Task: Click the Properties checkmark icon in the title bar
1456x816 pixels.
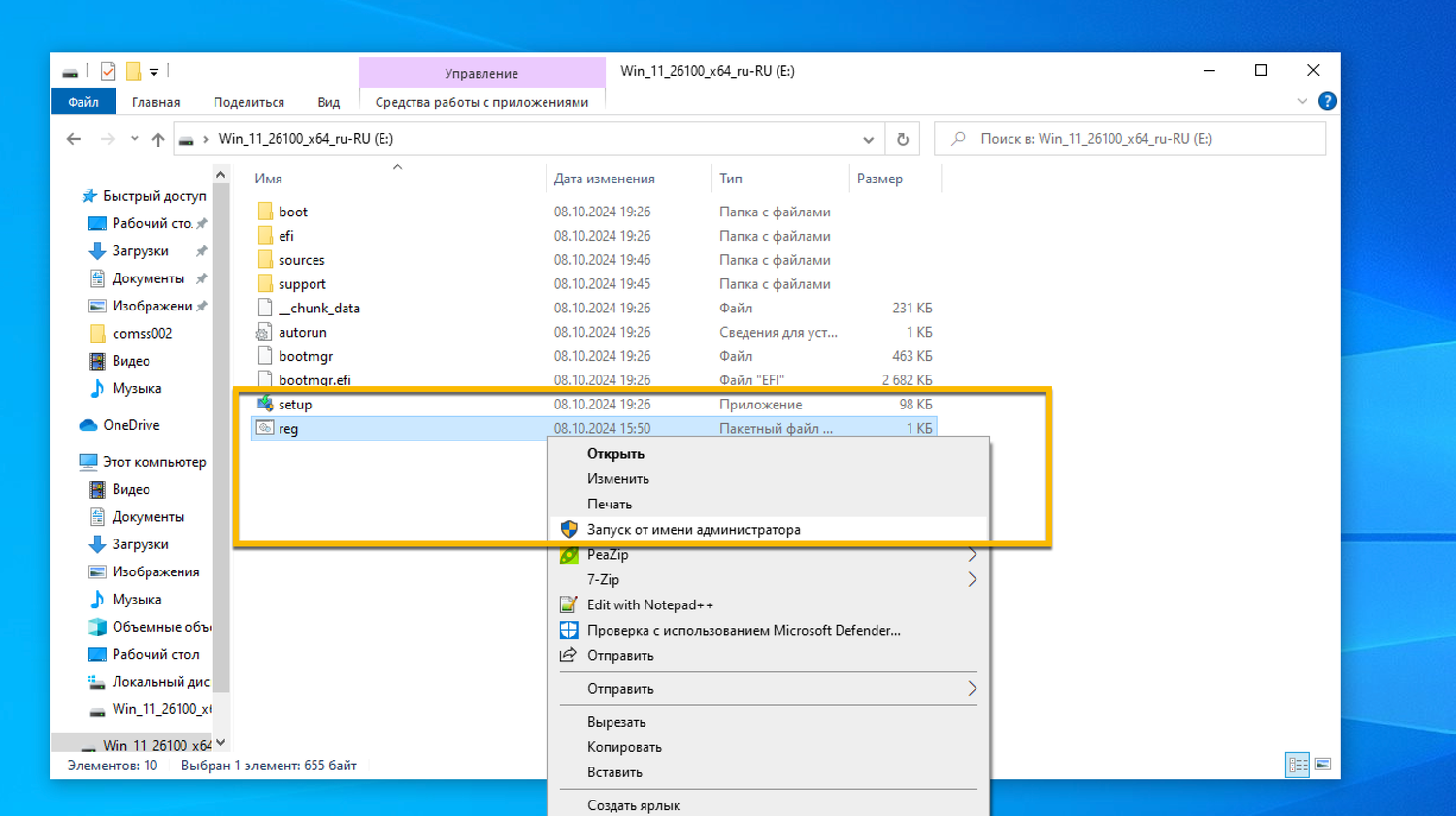Action: (x=108, y=71)
